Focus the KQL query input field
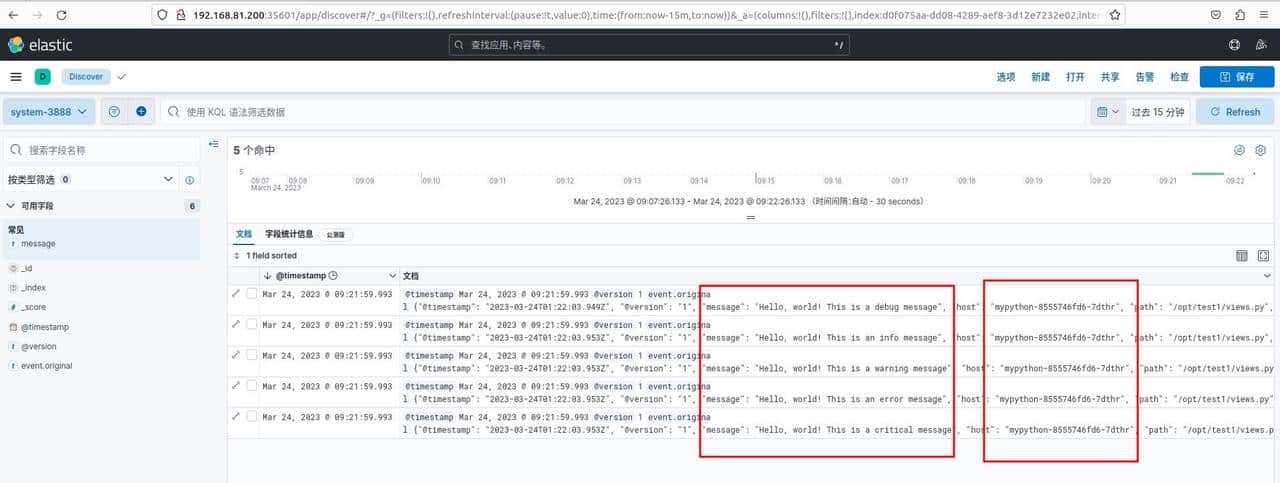This screenshot has height=483, width=1280. 622,112
